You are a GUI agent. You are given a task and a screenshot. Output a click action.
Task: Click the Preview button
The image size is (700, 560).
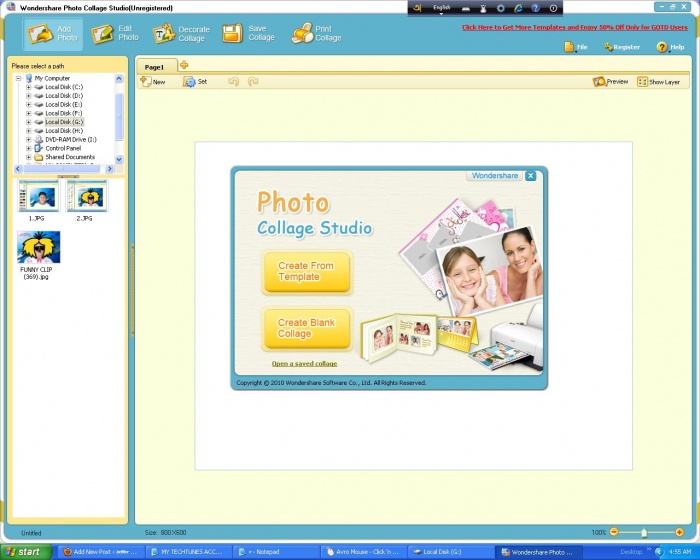610,82
